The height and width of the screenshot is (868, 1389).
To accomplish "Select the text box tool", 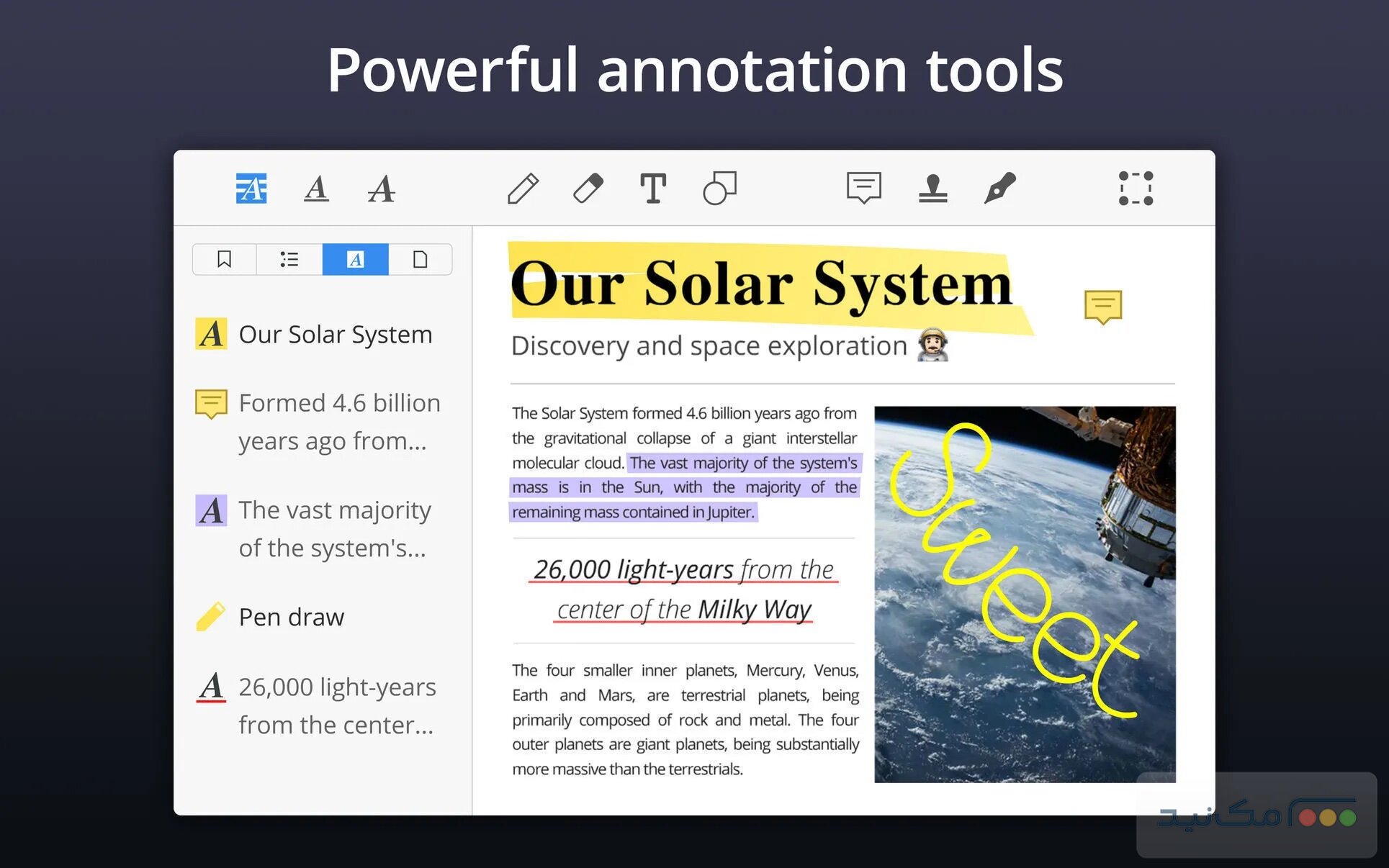I will coord(653,189).
